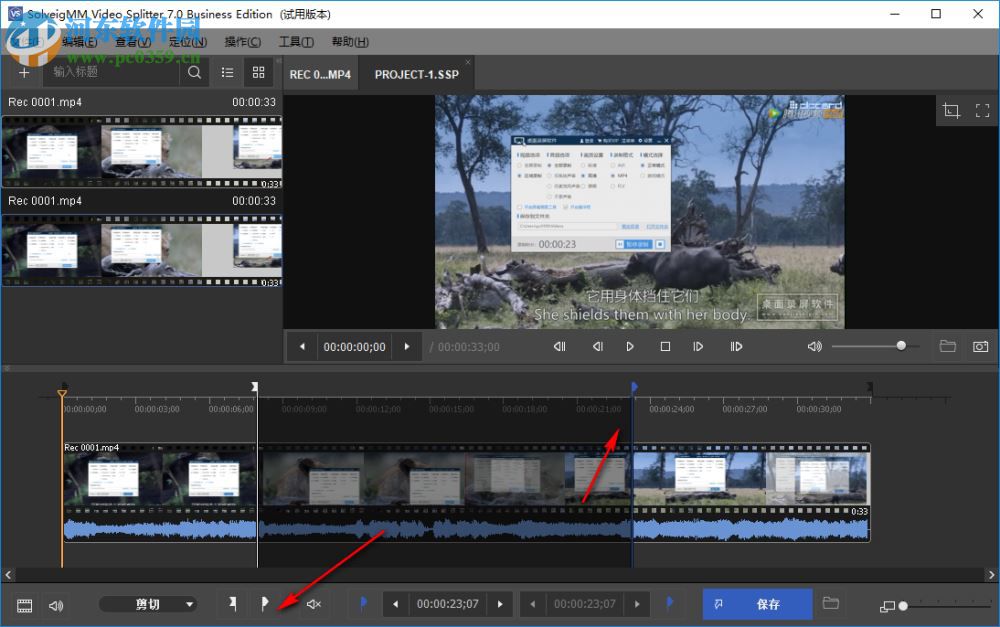Image resolution: width=1000 pixels, height=627 pixels.
Task: Switch to the PROJECT-1.SSP tab
Action: 416,72
